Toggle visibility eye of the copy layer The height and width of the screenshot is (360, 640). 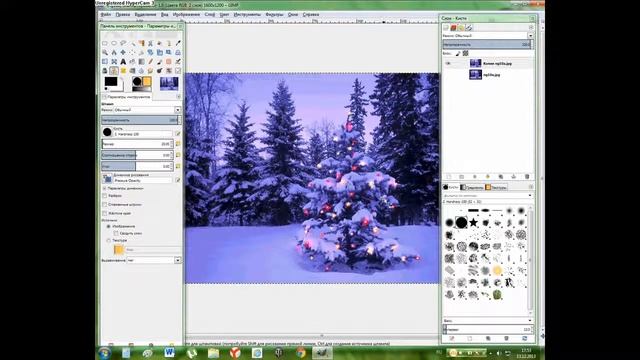pyautogui.click(x=448, y=64)
